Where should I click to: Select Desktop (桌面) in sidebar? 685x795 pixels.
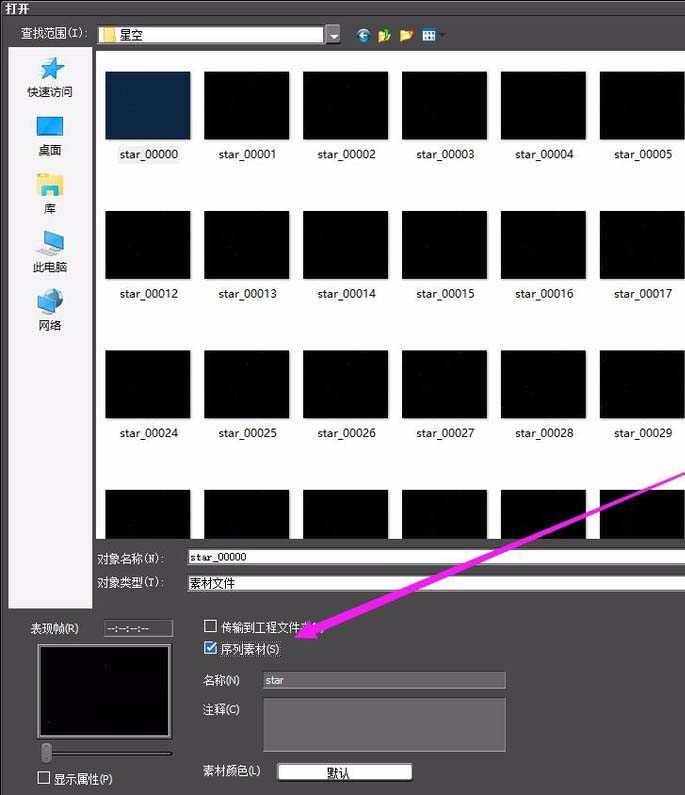click(50, 136)
